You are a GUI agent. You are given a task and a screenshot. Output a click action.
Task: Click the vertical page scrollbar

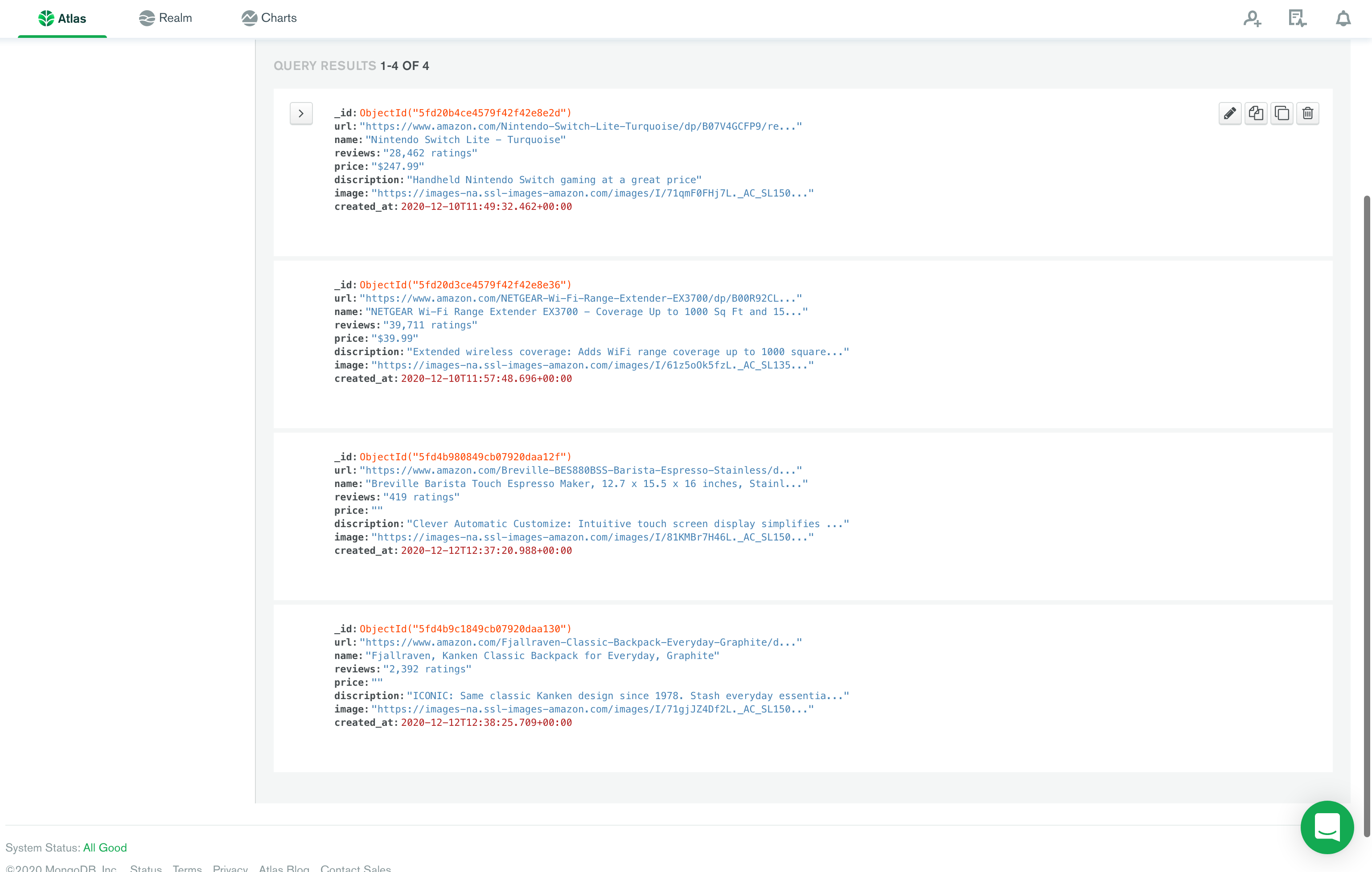click(1366, 516)
